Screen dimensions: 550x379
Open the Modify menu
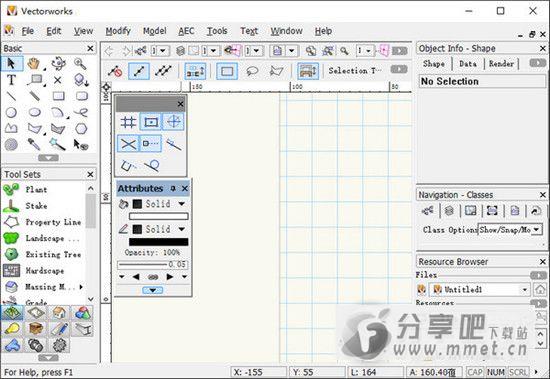pyautogui.click(x=118, y=31)
